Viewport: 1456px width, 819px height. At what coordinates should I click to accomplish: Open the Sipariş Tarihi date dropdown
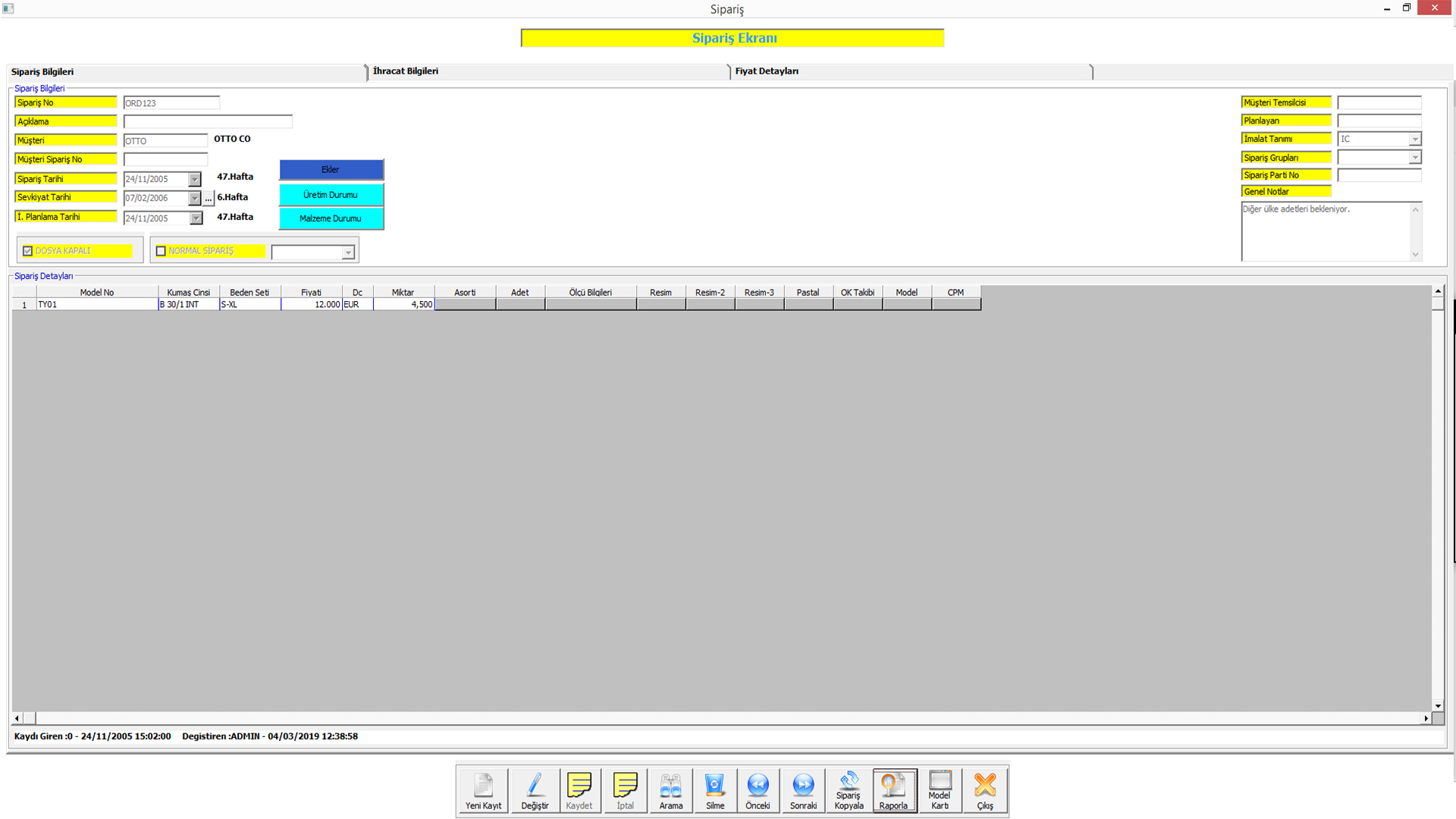195,180
